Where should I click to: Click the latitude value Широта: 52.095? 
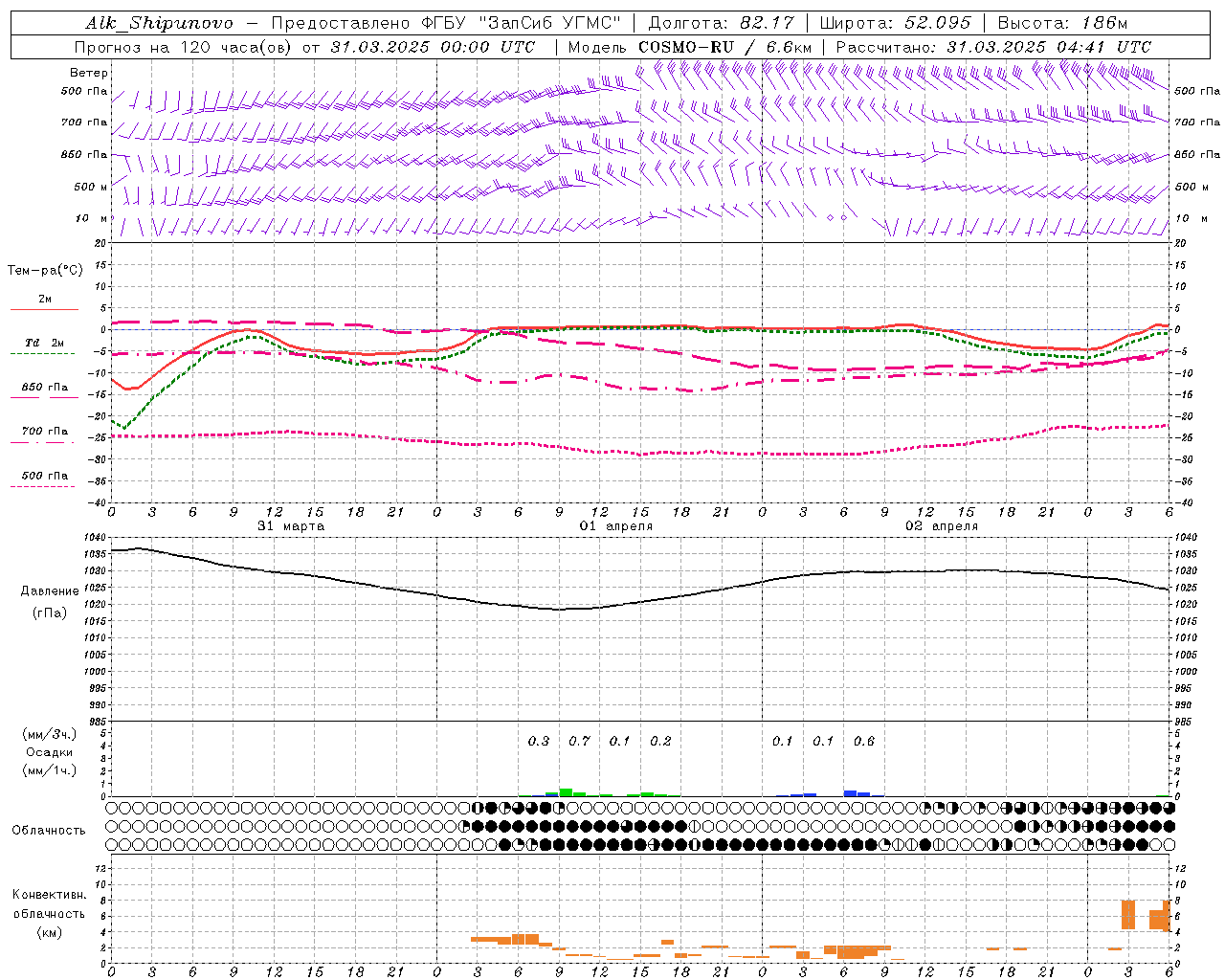click(x=894, y=23)
